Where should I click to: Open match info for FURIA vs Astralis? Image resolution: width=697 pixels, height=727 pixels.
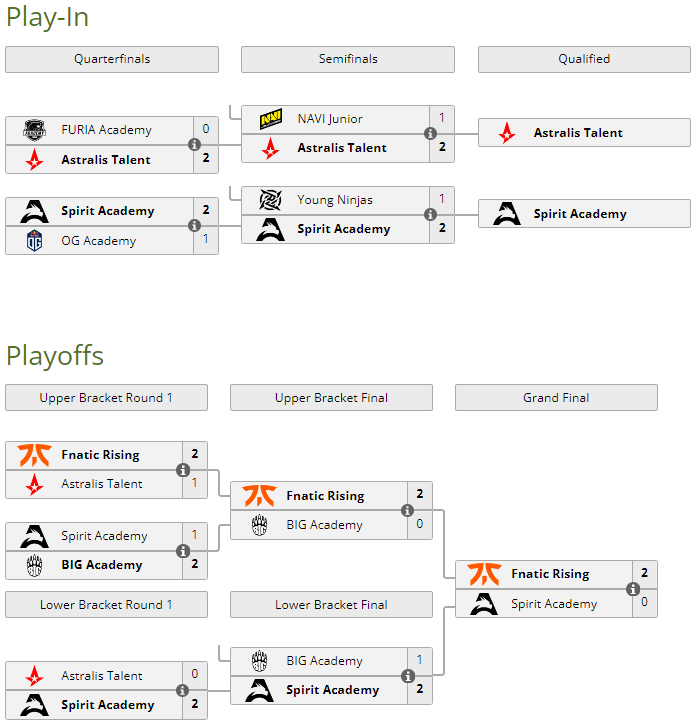[x=195, y=145]
